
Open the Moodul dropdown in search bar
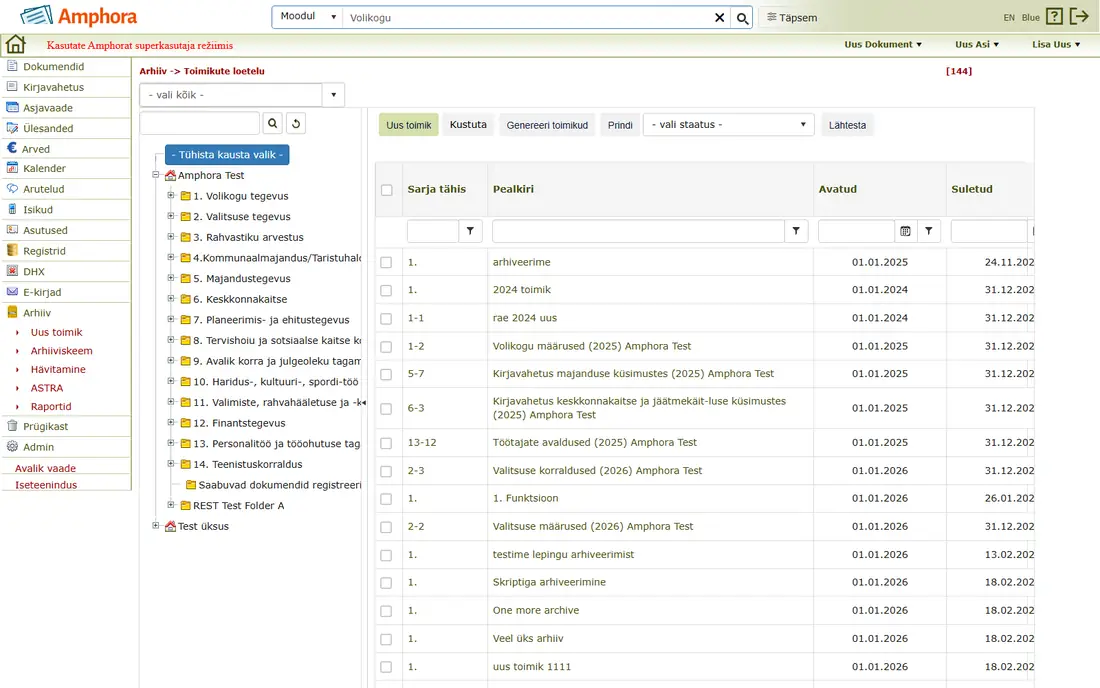(307, 17)
